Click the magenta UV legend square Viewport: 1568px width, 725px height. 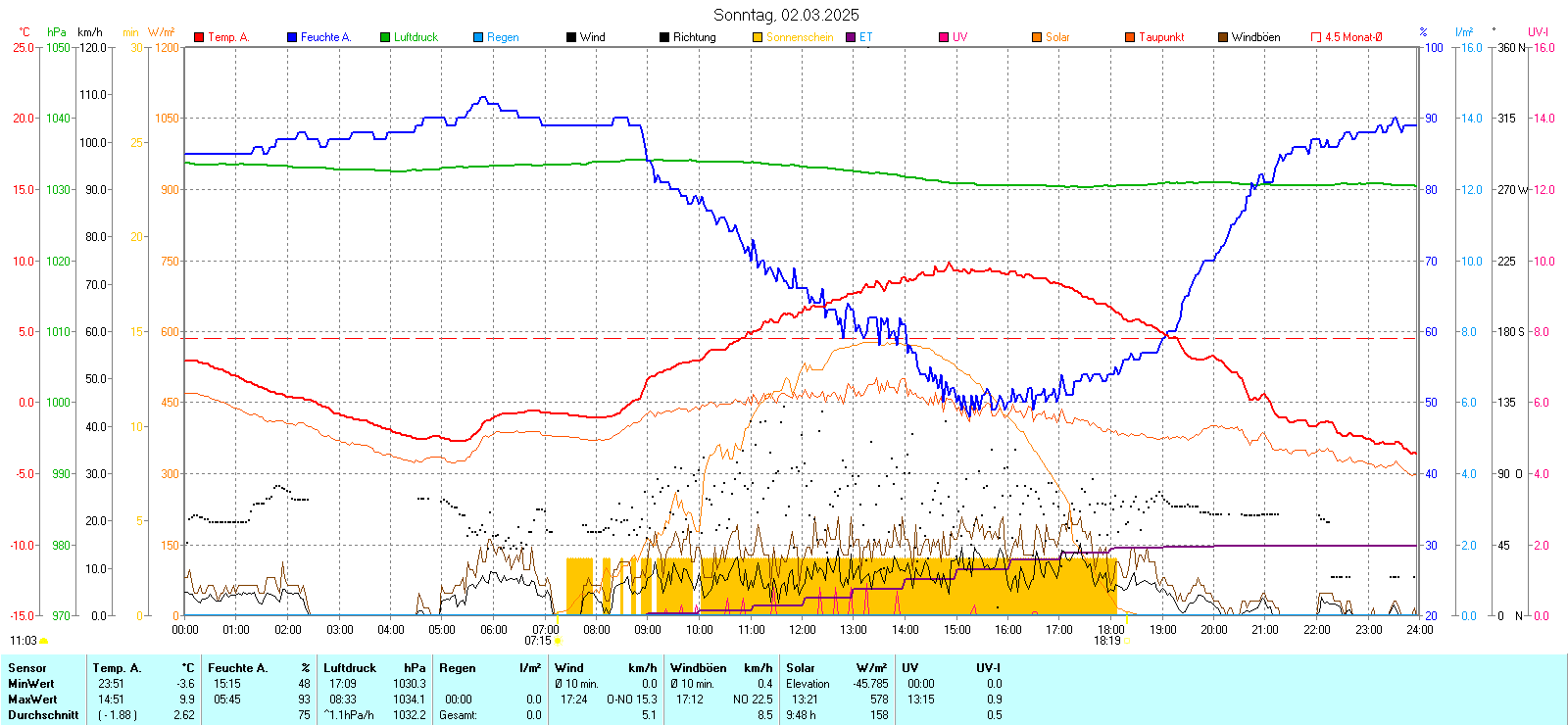click(x=944, y=37)
